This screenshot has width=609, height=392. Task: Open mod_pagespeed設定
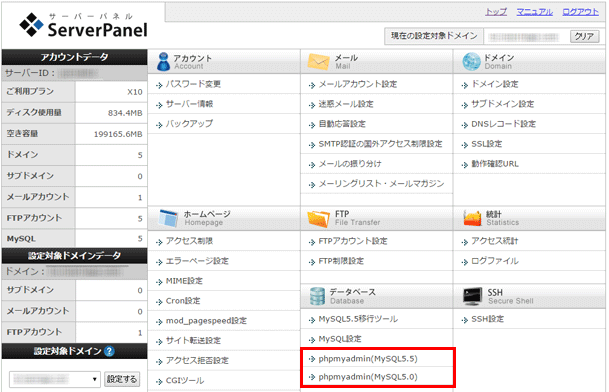tap(206, 321)
